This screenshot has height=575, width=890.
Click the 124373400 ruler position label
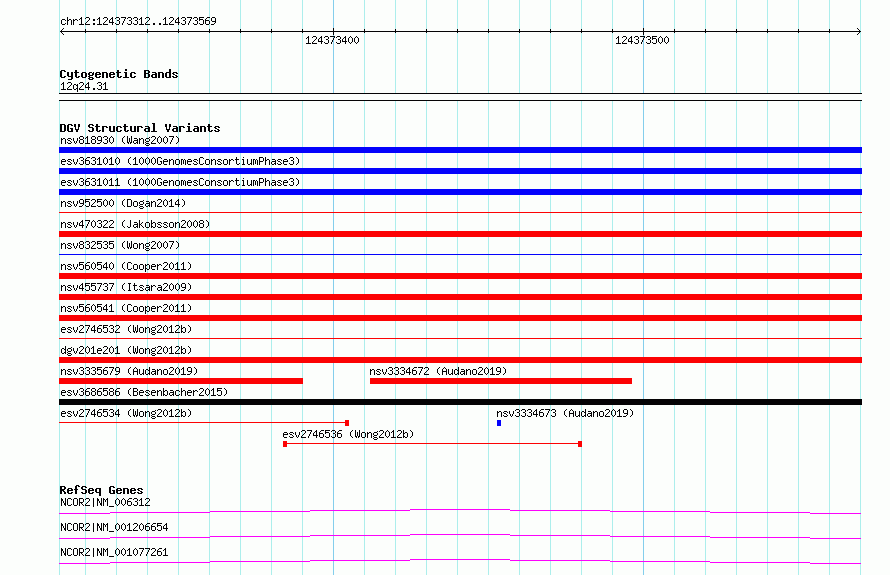coord(332,40)
